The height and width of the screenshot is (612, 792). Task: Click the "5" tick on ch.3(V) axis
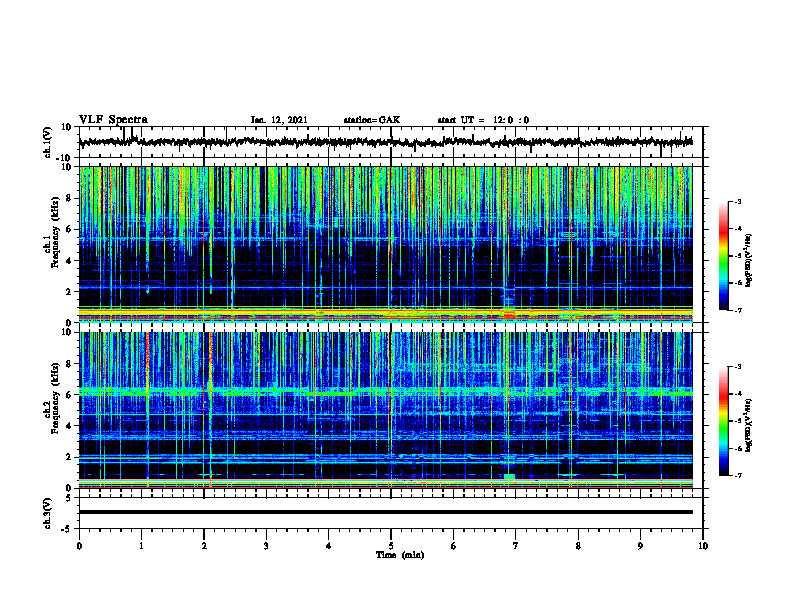point(70,498)
